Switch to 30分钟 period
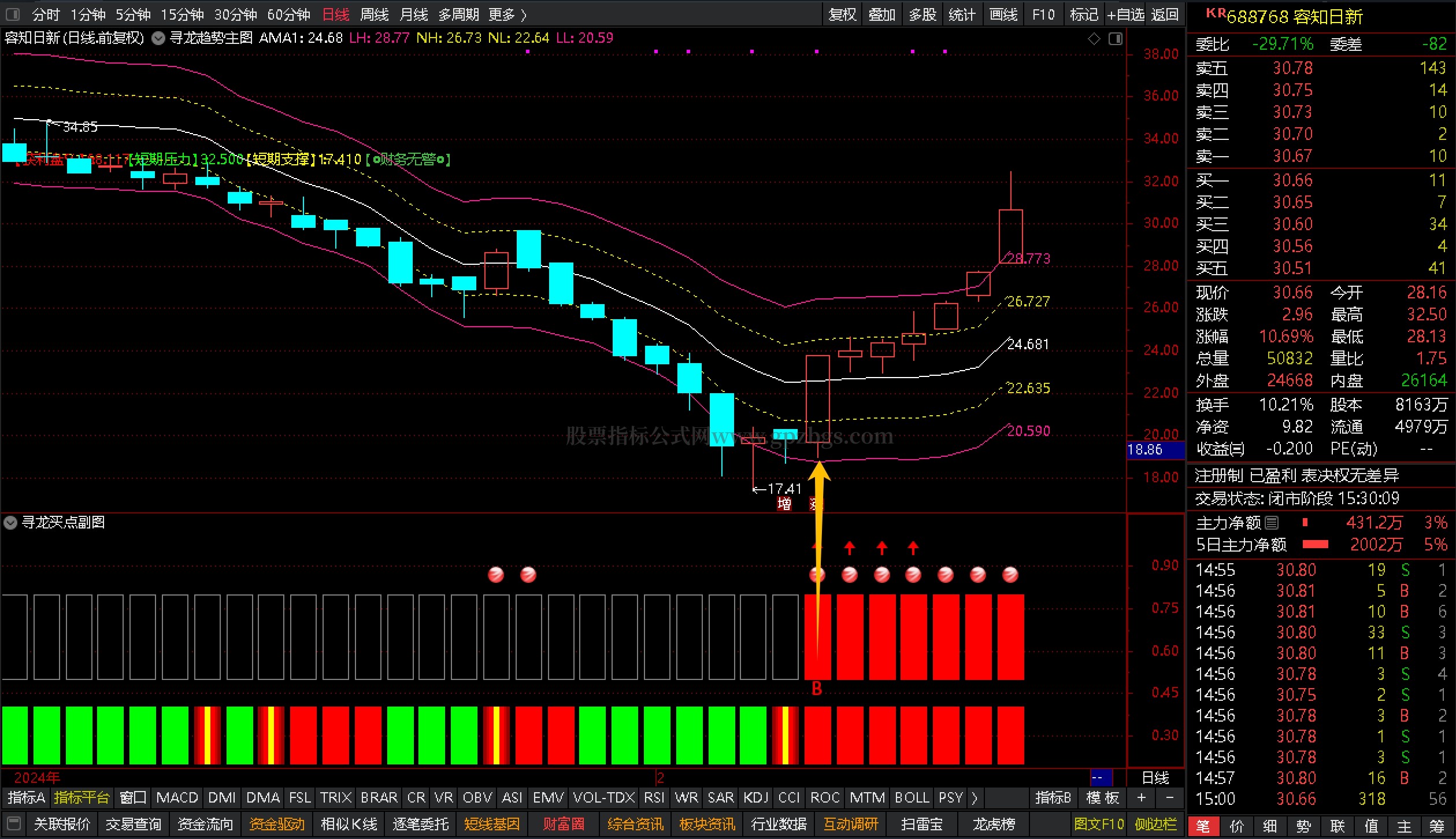The width and height of the screenshot is (1456, 839). 235,14
